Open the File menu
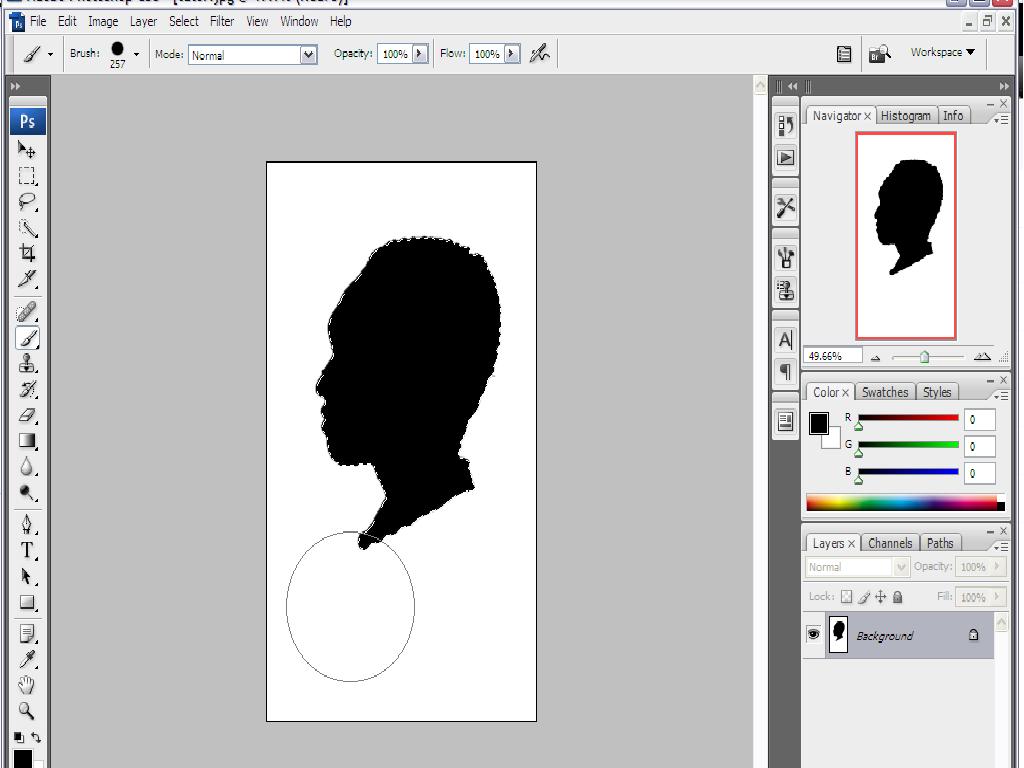The image size is (1024, 768). [x=38, y=22]
